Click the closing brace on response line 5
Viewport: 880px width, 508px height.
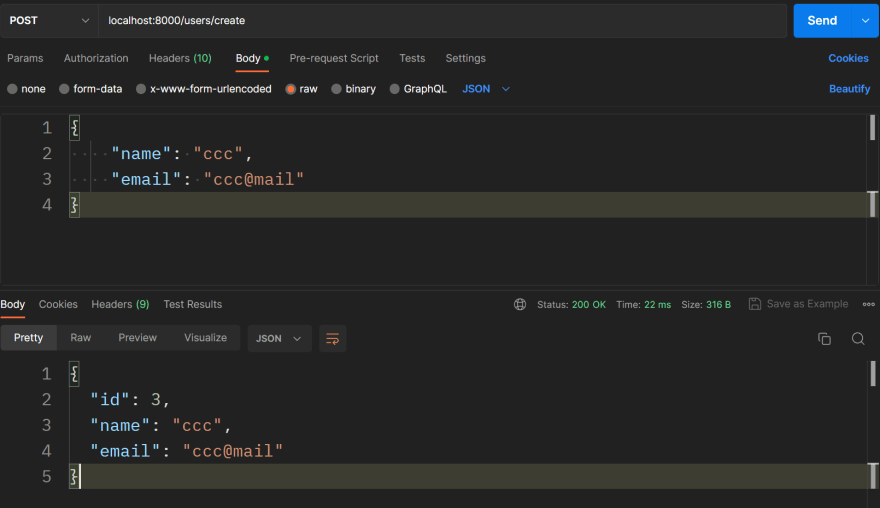[74, 477]
